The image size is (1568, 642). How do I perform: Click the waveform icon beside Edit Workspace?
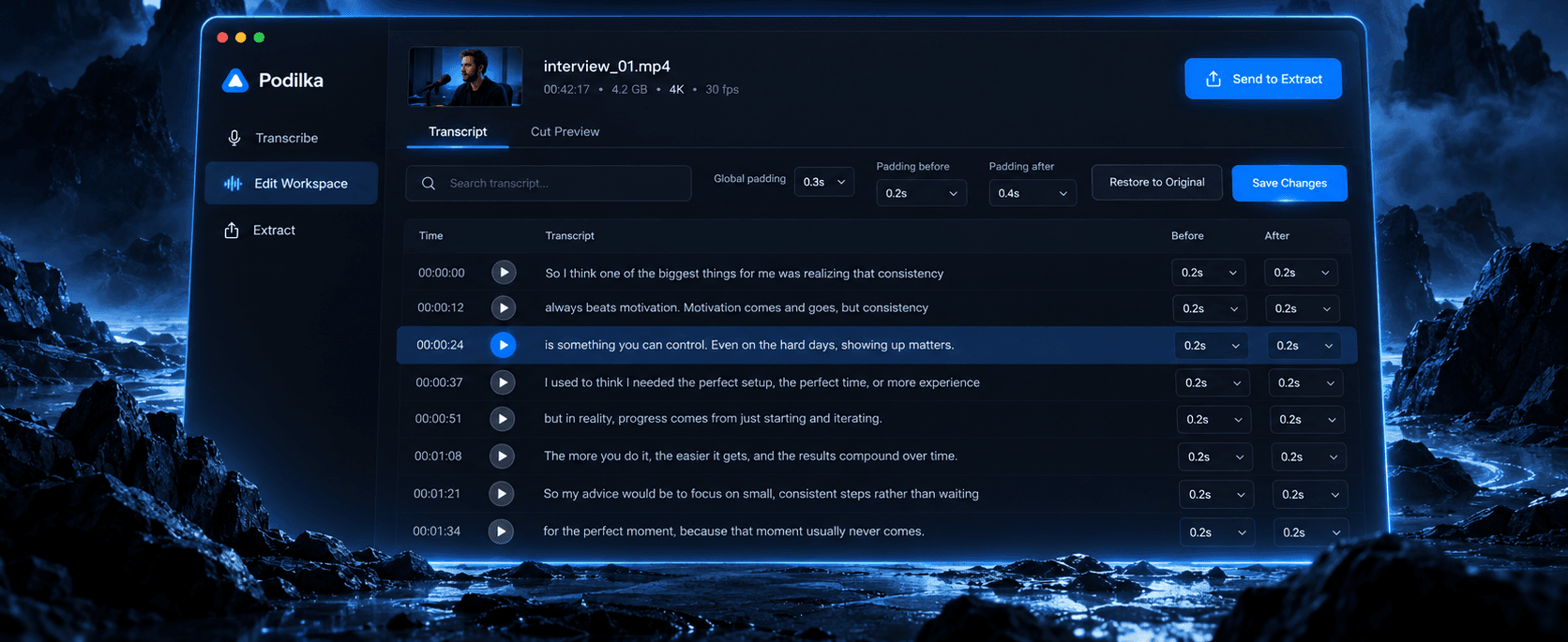(233, 184)
